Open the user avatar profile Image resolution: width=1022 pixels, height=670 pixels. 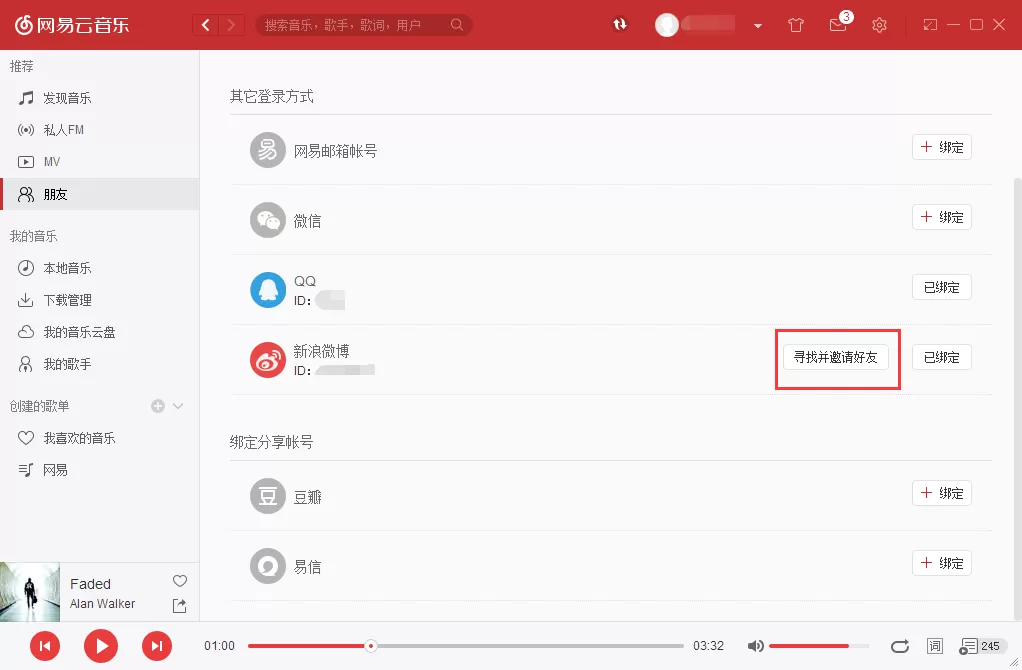[666, 25]
